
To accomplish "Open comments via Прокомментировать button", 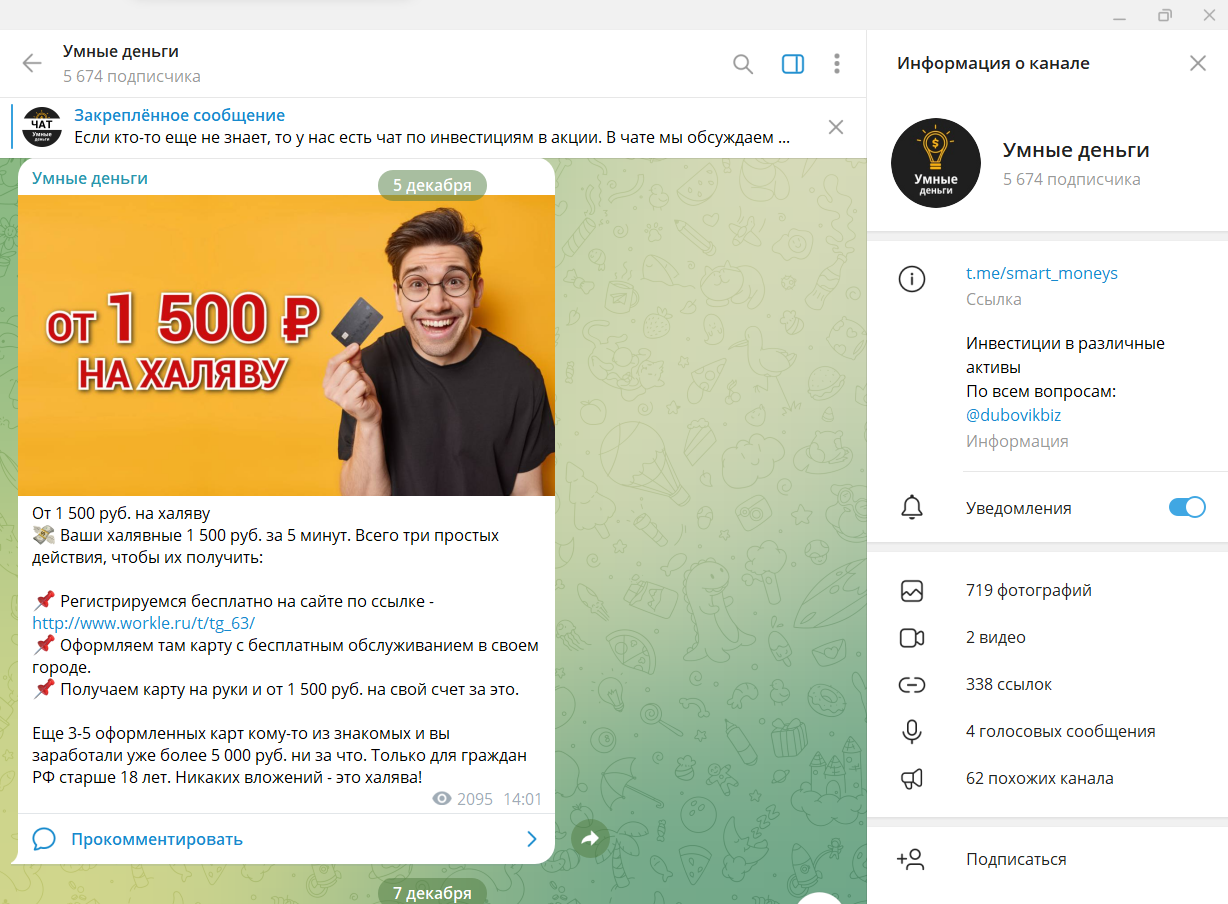I will (x=157, y=839).
